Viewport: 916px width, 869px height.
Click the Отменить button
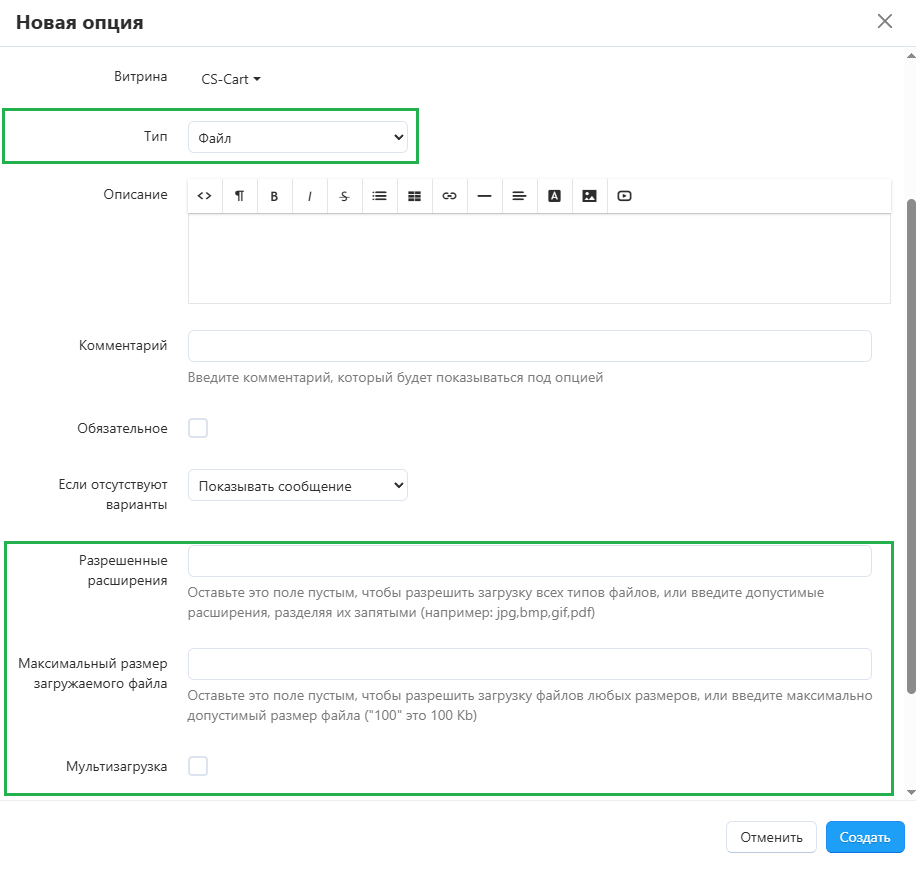(x=770, y=837)
